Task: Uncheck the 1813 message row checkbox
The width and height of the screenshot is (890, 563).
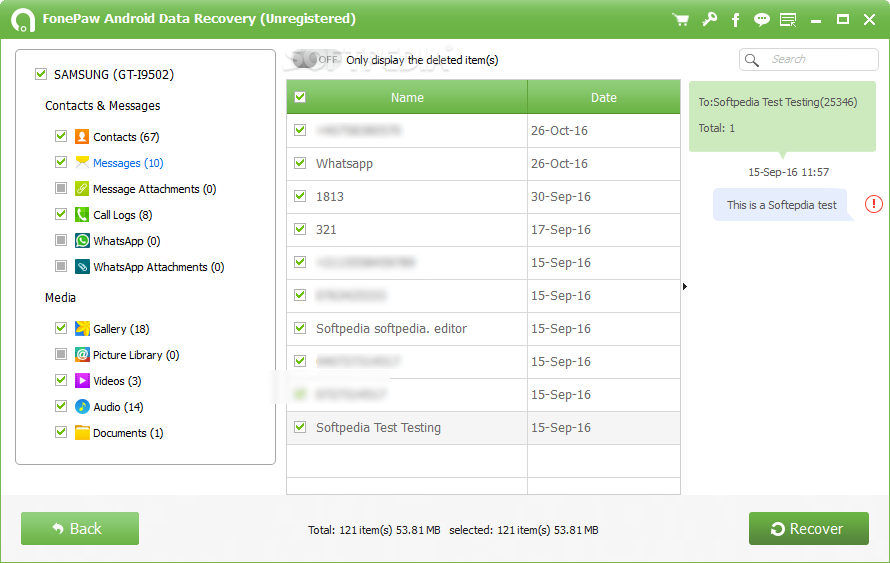Action: pos(300,196)
